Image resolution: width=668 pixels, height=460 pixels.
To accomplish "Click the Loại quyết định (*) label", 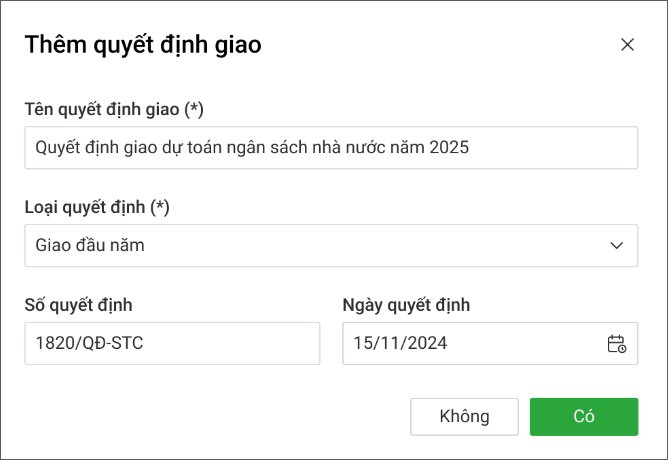I will (x=97, y=207).
